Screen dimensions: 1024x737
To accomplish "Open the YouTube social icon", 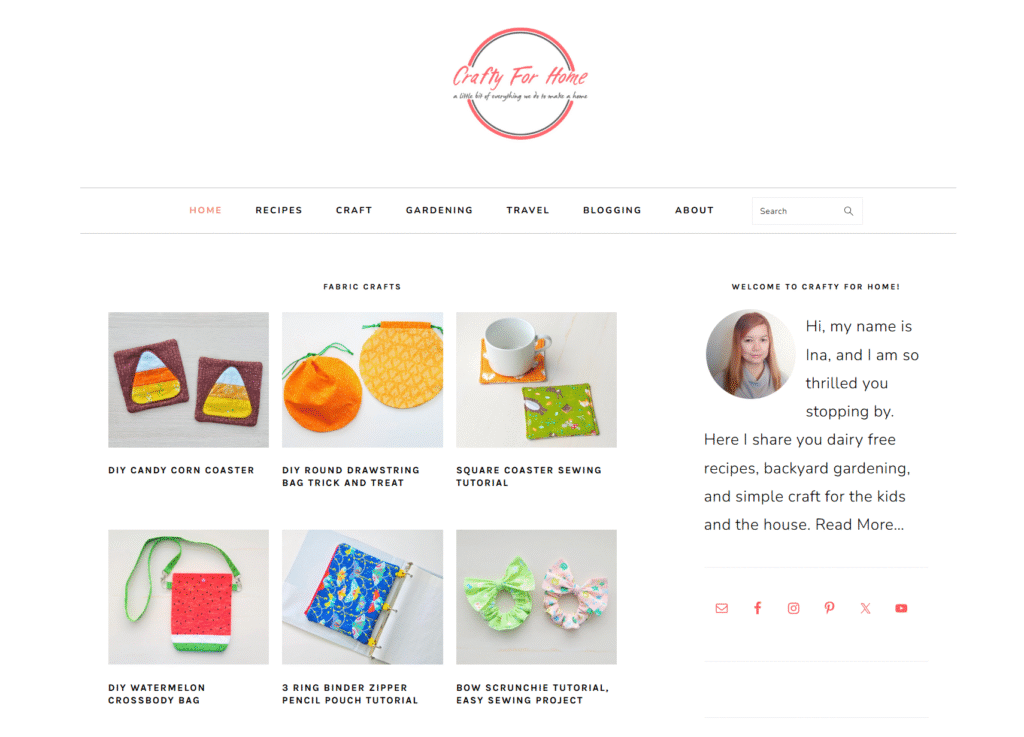I will tap(901, 608).
